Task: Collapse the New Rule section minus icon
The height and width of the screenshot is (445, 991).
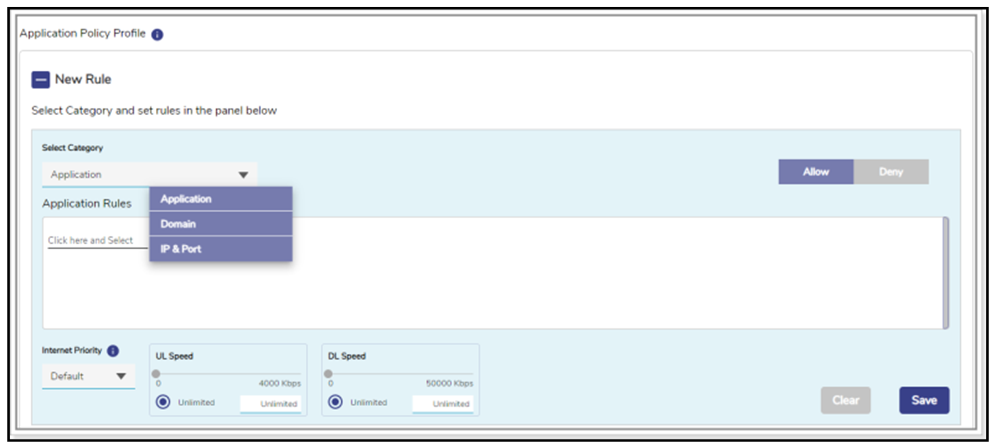Action: [41, 80]
